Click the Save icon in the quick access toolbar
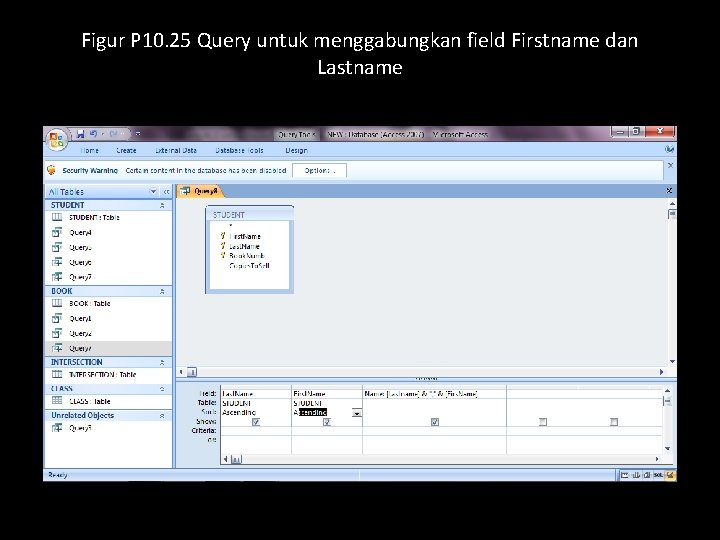This screenshot has width=720, height=540. tap(81, 134)
